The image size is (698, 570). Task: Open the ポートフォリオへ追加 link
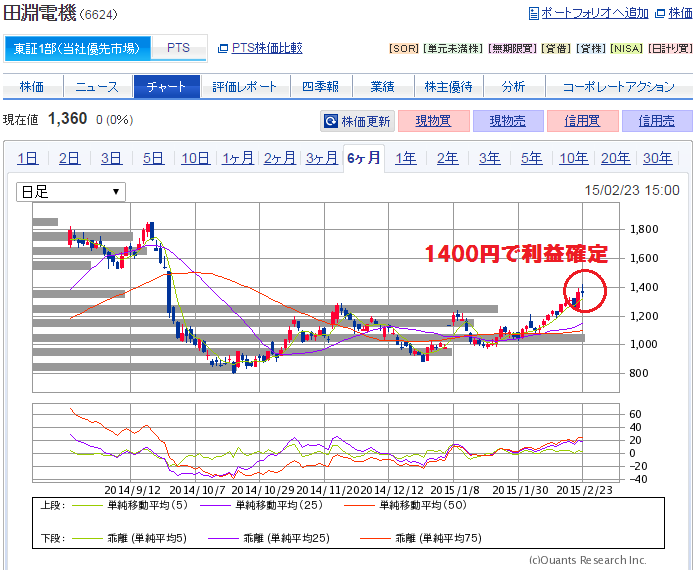click(595, 13)
